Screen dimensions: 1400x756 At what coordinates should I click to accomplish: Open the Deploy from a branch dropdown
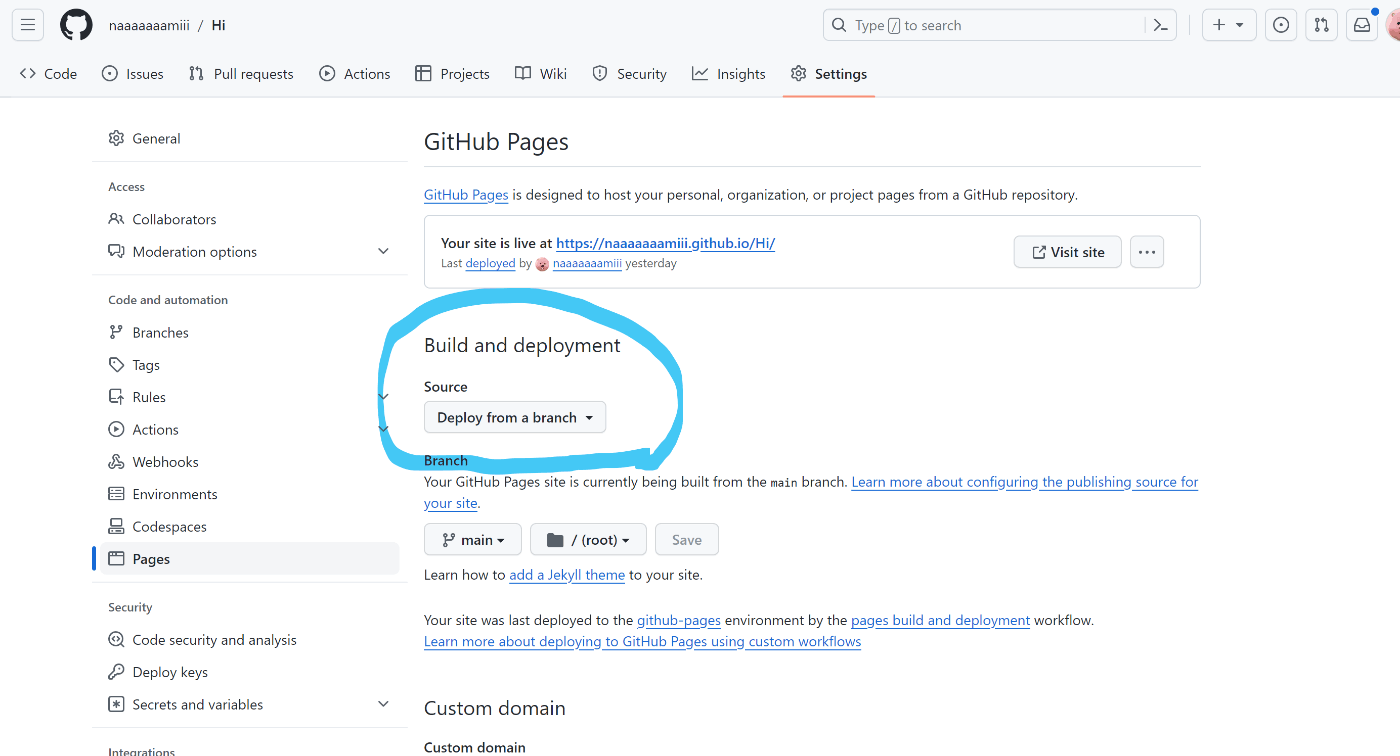point(515,418)
